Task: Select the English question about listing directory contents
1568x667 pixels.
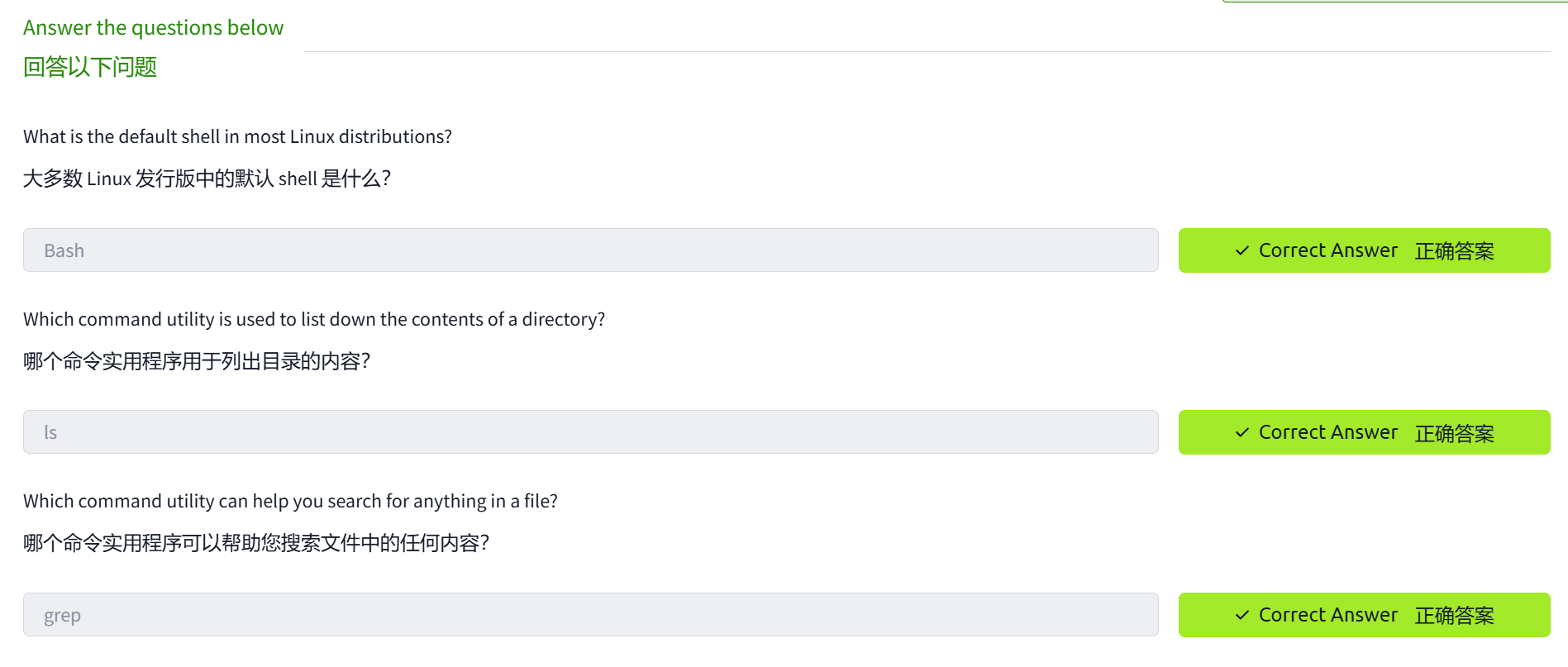Action: pyautogui.click(x=314, y=320)
